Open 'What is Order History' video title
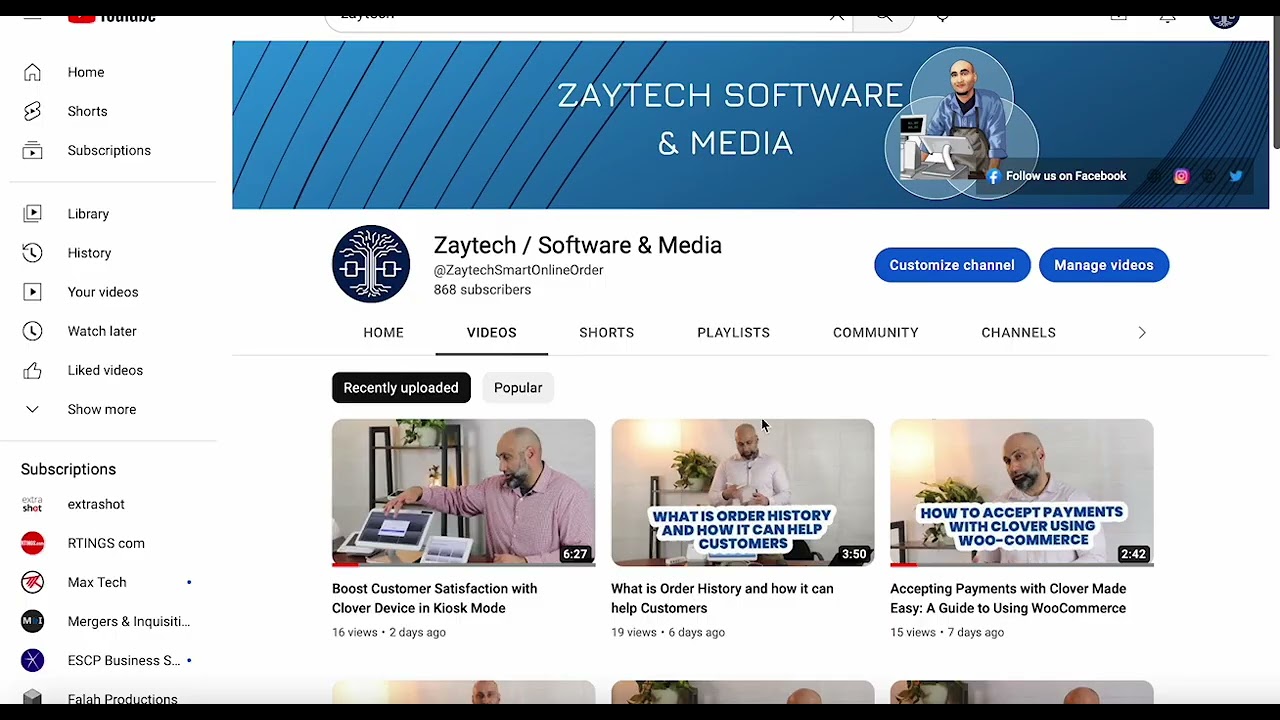Screen dimensions: 1280x720 coord(722,598)
